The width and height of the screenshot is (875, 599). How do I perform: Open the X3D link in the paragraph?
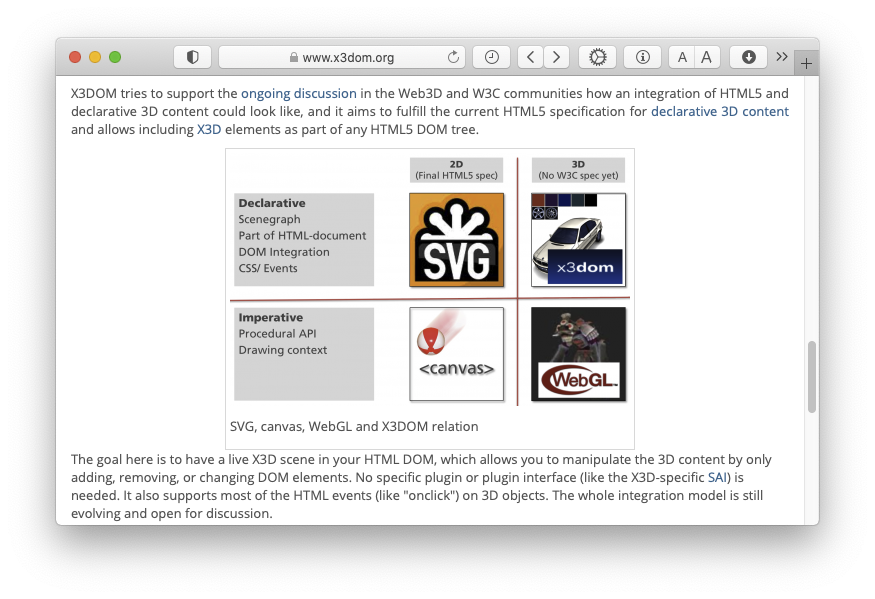pyautogui.click(x=209, y=129)
